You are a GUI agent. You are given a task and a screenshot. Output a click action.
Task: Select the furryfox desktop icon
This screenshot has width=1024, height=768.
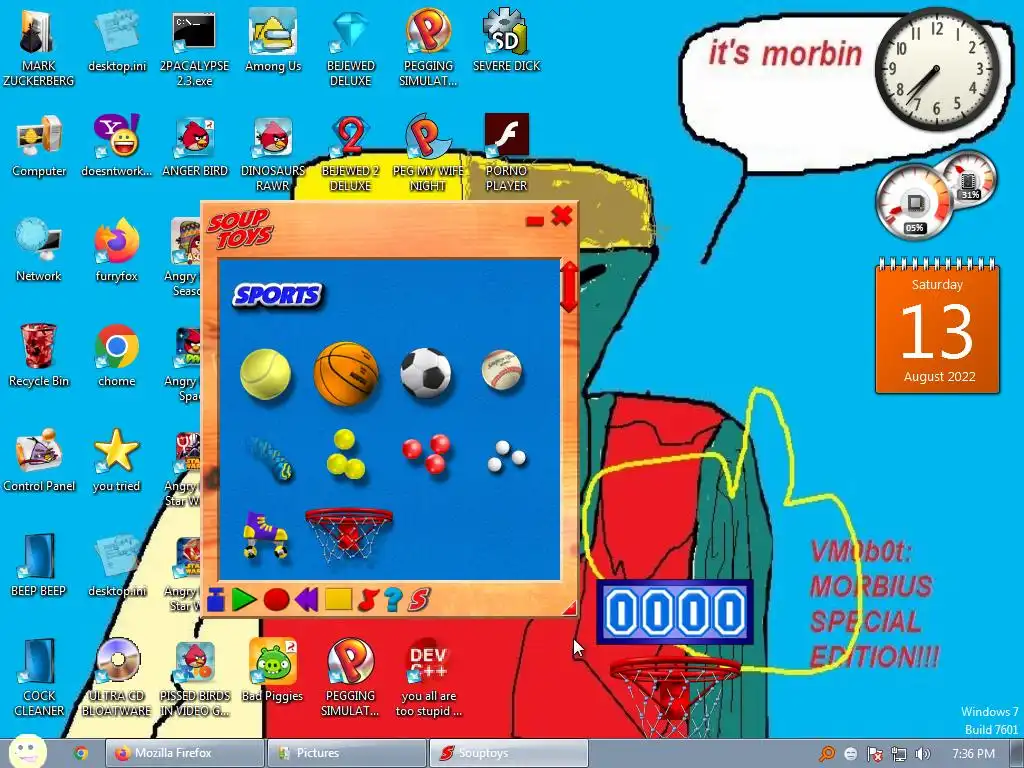point(117,251)
